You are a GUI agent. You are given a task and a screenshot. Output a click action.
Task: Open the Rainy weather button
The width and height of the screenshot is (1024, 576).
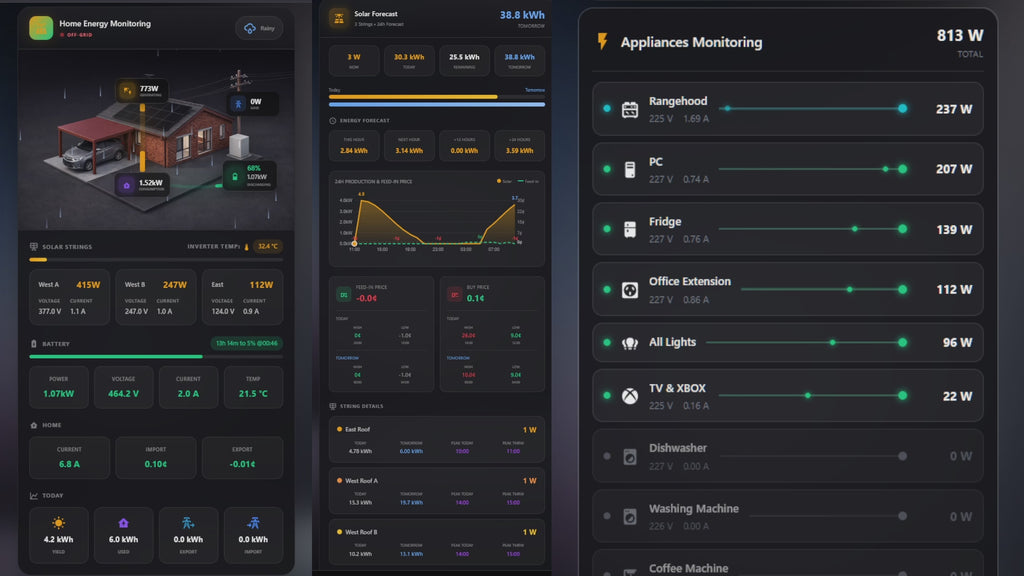259,28
